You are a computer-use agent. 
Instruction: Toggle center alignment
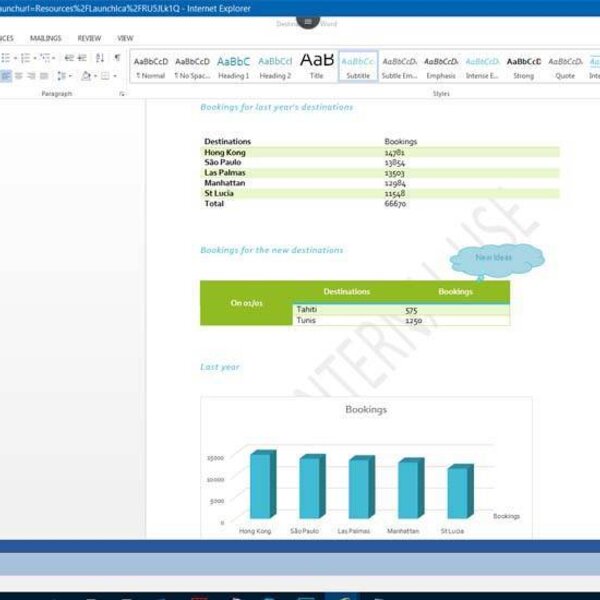(18, 76)
